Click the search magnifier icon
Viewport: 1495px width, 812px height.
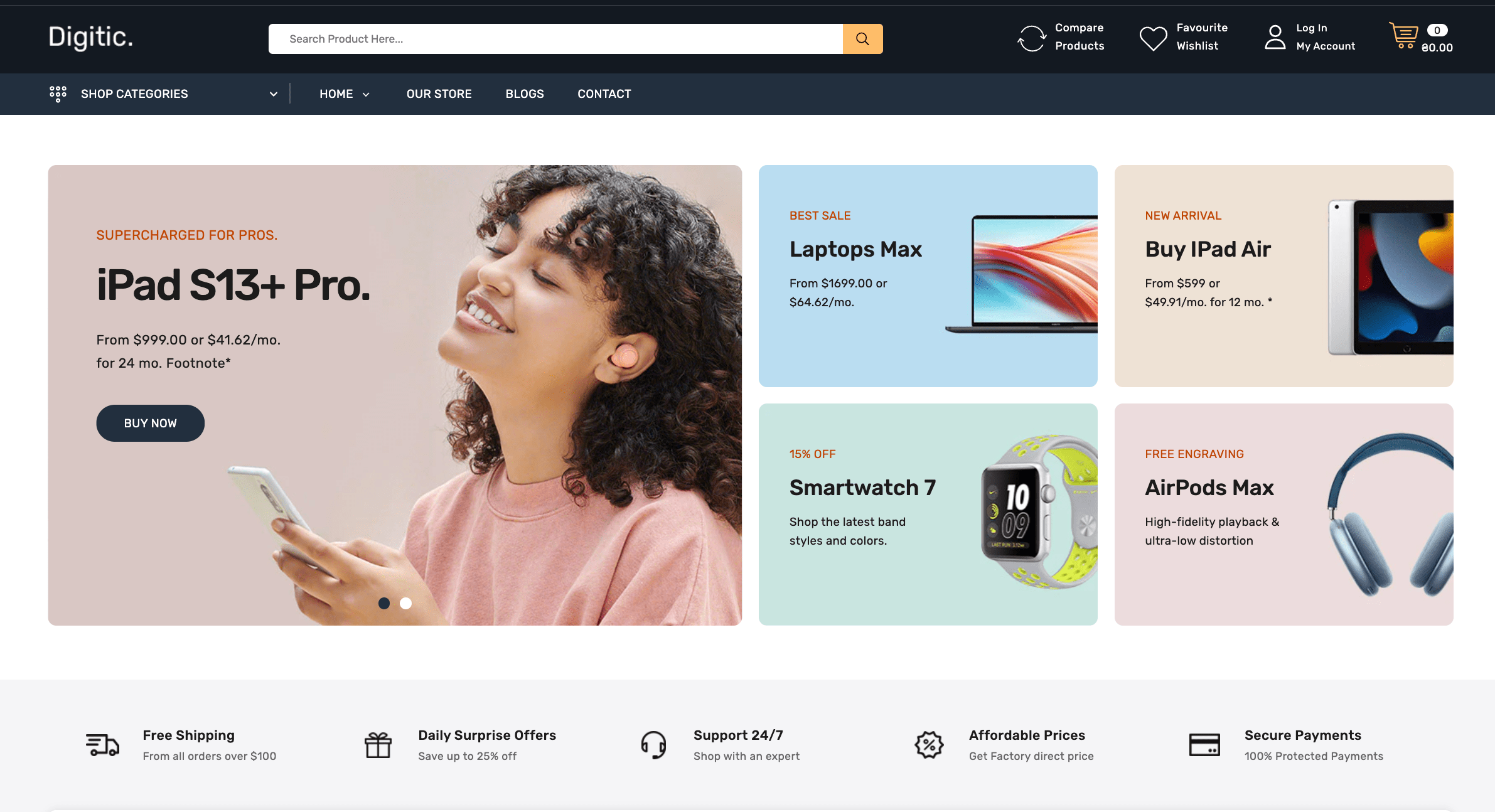click(x=862, y=39)
